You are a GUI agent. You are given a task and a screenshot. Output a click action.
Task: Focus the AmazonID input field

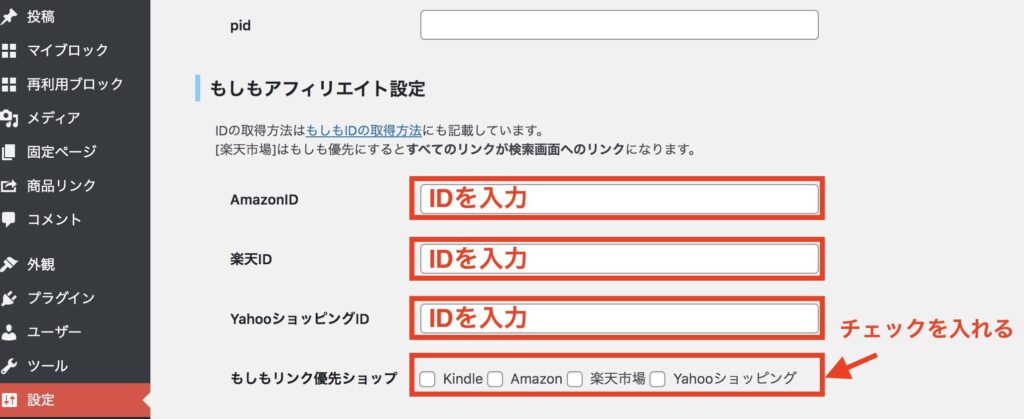coord(619,198)
